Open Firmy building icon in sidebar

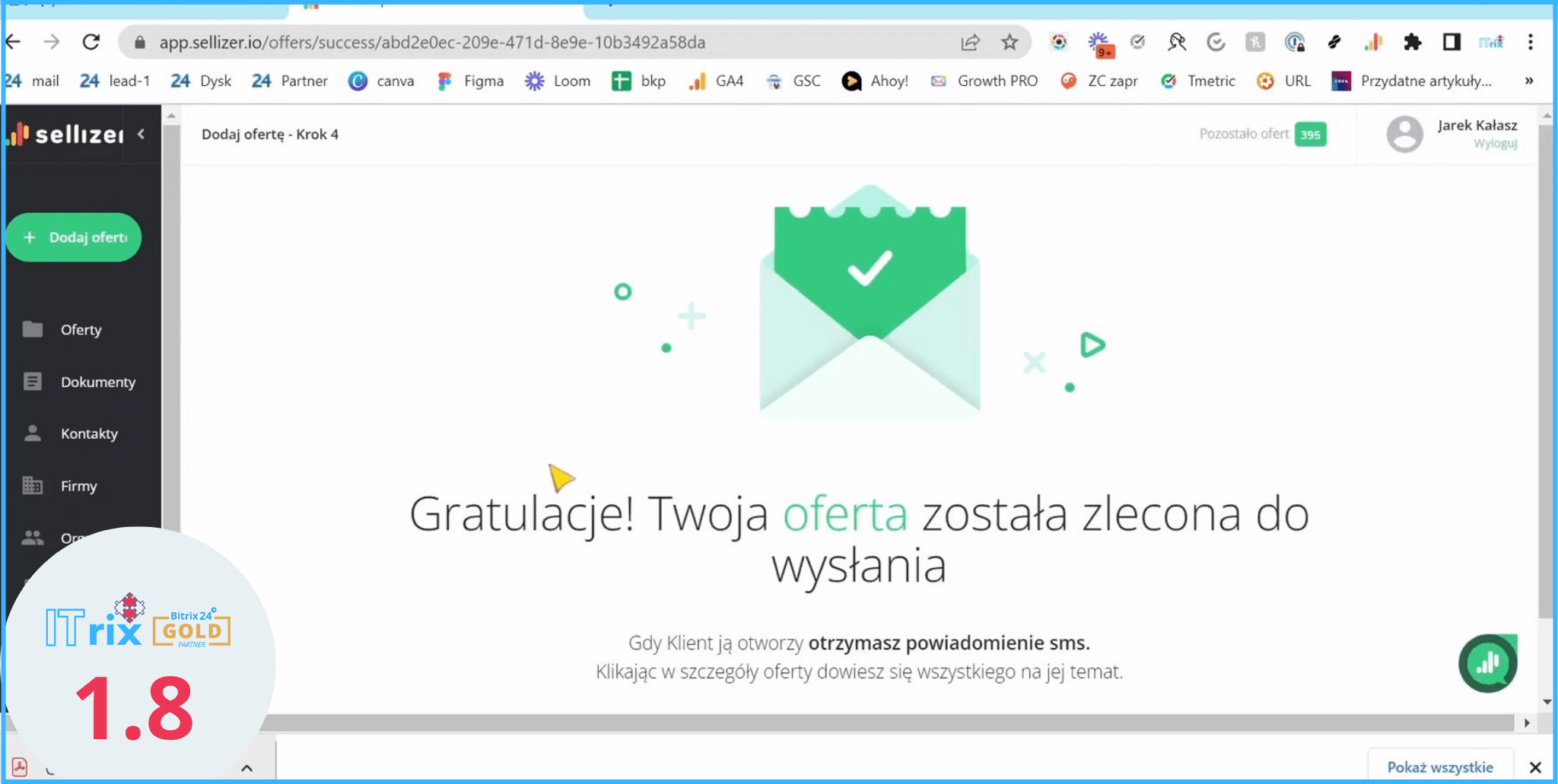33,485
